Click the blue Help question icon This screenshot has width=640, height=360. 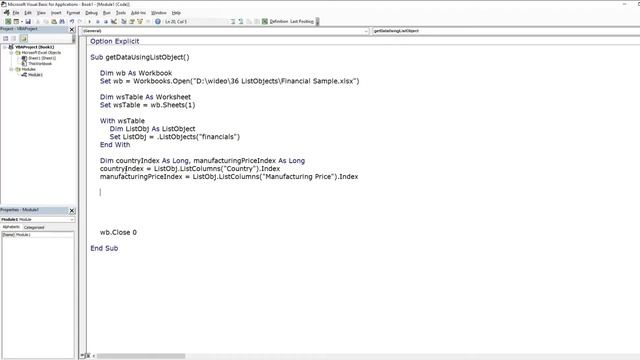coord(158,21)
